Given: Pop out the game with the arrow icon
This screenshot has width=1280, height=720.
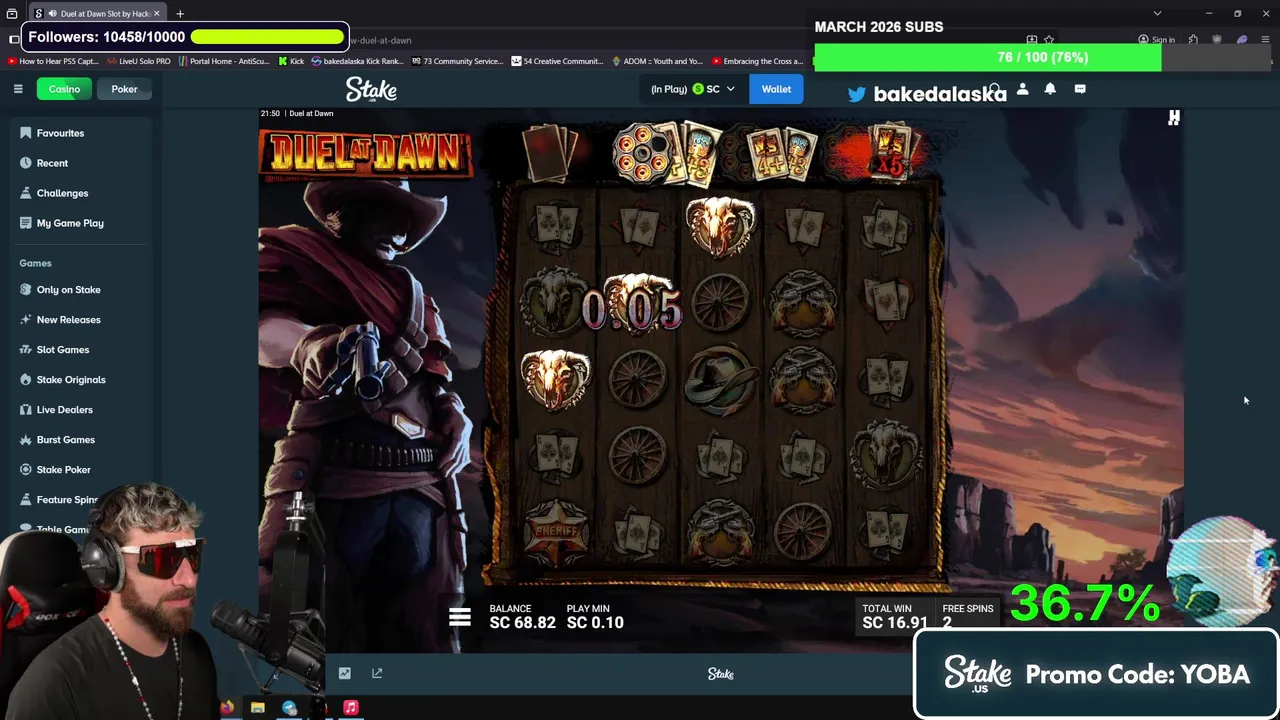Looking at the screenshot, I should (377, 673).
